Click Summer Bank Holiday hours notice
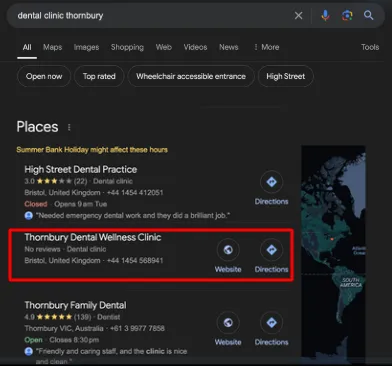 coord(92,150)
